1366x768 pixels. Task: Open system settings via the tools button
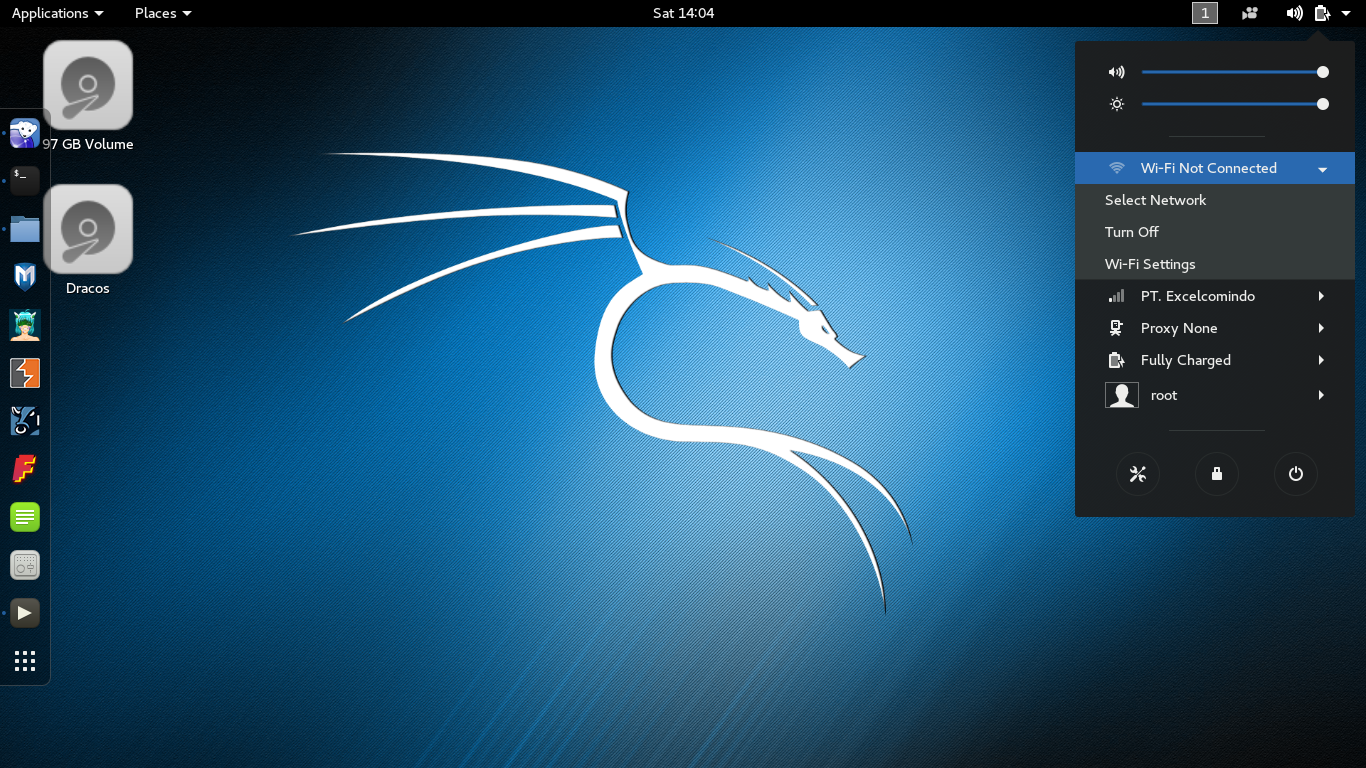pos(1137,474)
